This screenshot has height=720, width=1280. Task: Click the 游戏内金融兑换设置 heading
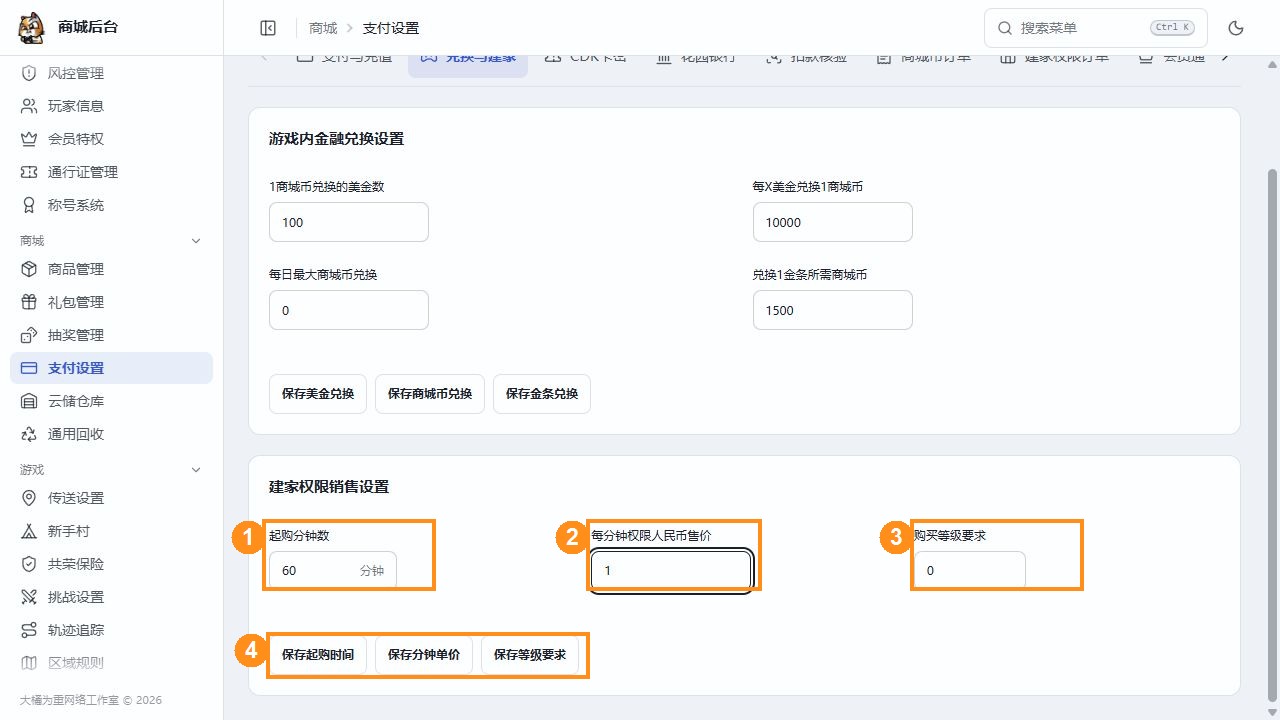pos(337,139)
